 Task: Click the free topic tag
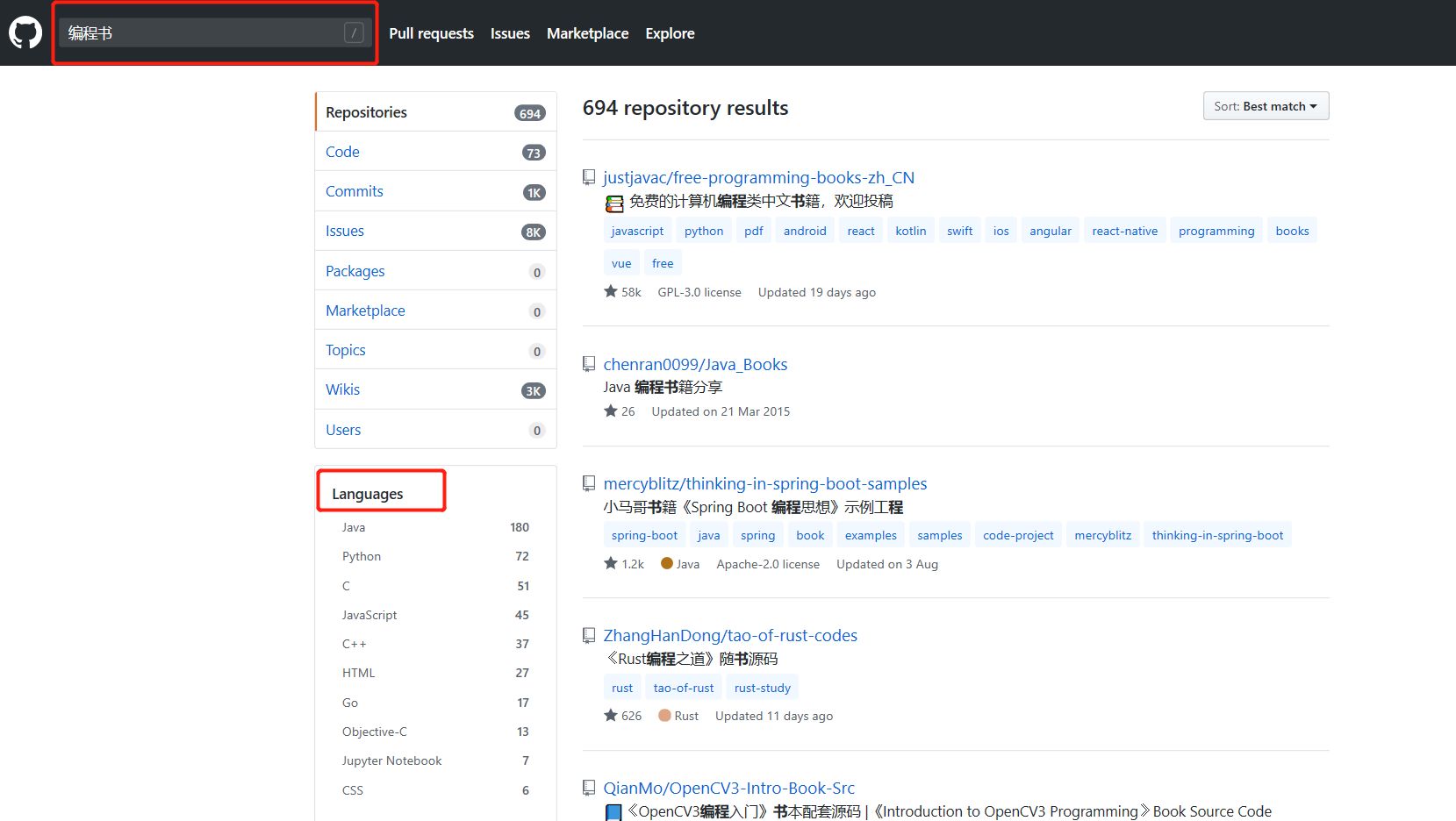point(663,263)
